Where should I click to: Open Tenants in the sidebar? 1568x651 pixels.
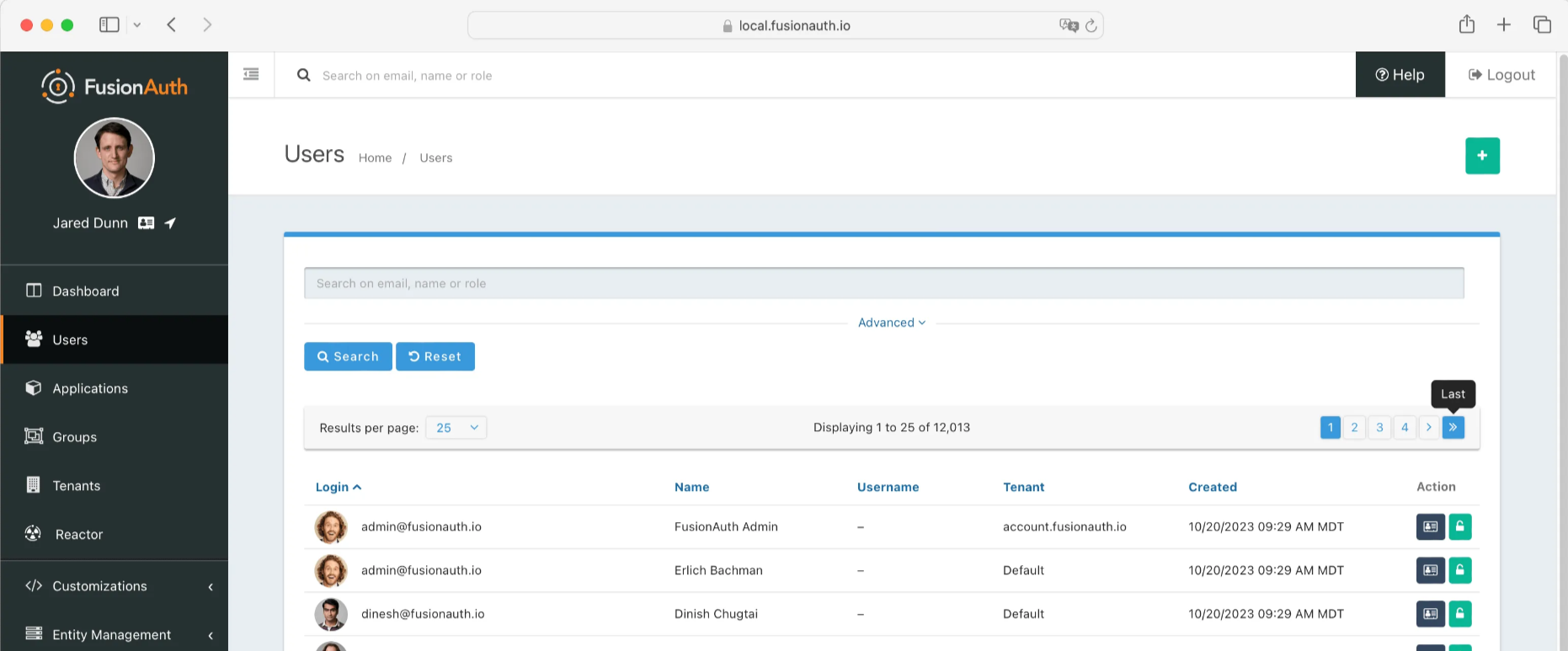pyautogui.click(x=115, y=486)
